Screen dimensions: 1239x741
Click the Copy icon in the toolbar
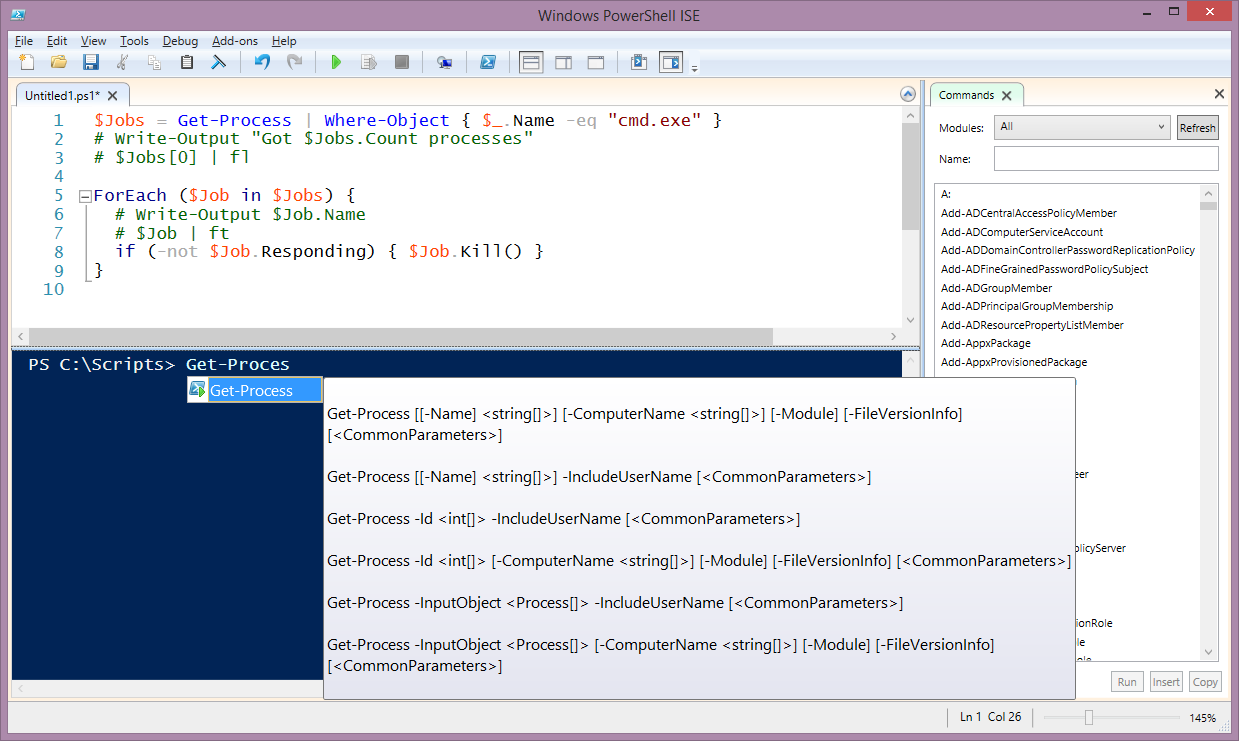155,62
